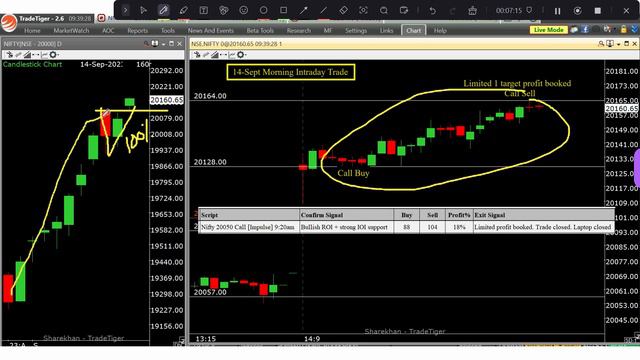Close the recording toolbar
The width and height of the screenshot is (640, 360).
(627, 11)
